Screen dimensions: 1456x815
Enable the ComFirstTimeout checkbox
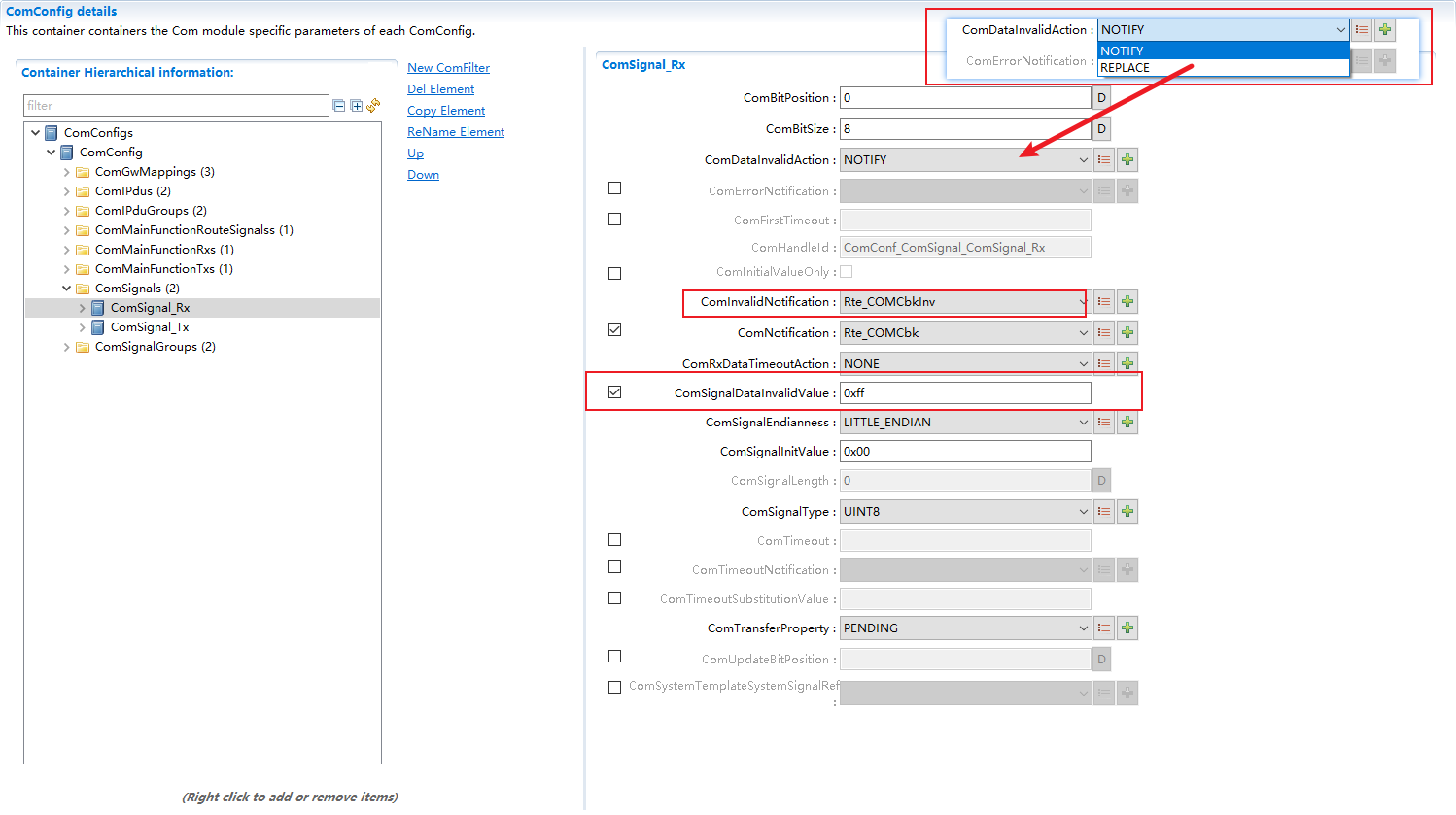pyautogui.click(x=614, y=220)
